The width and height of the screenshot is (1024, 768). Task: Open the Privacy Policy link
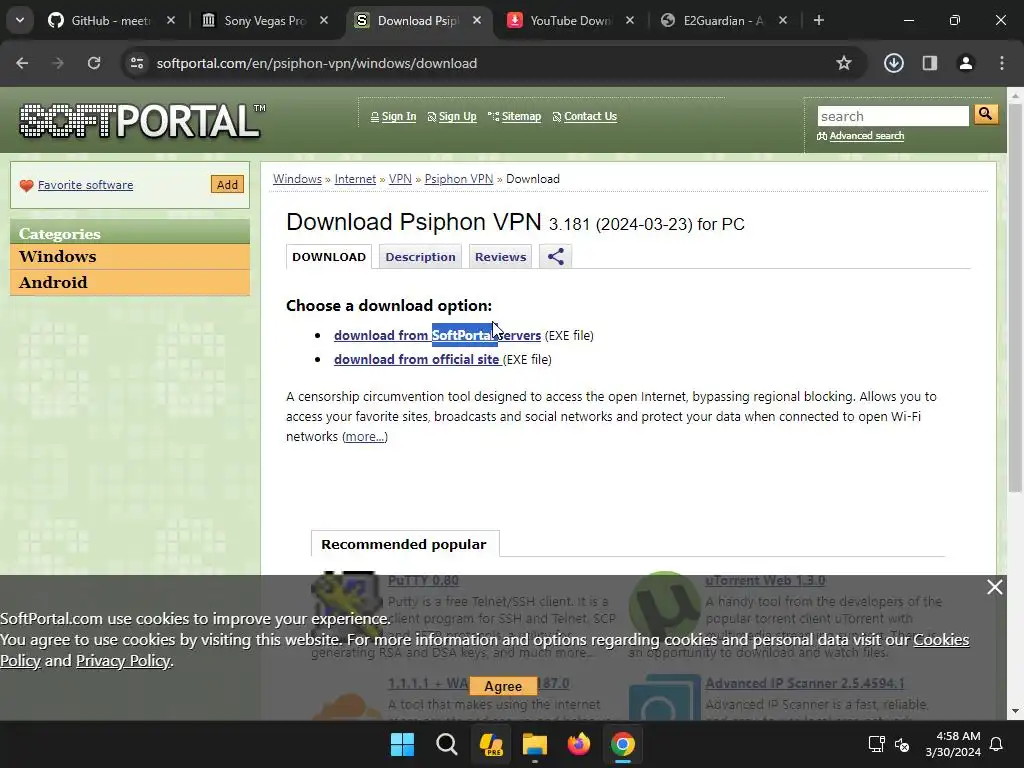click(x=123, y=661)
